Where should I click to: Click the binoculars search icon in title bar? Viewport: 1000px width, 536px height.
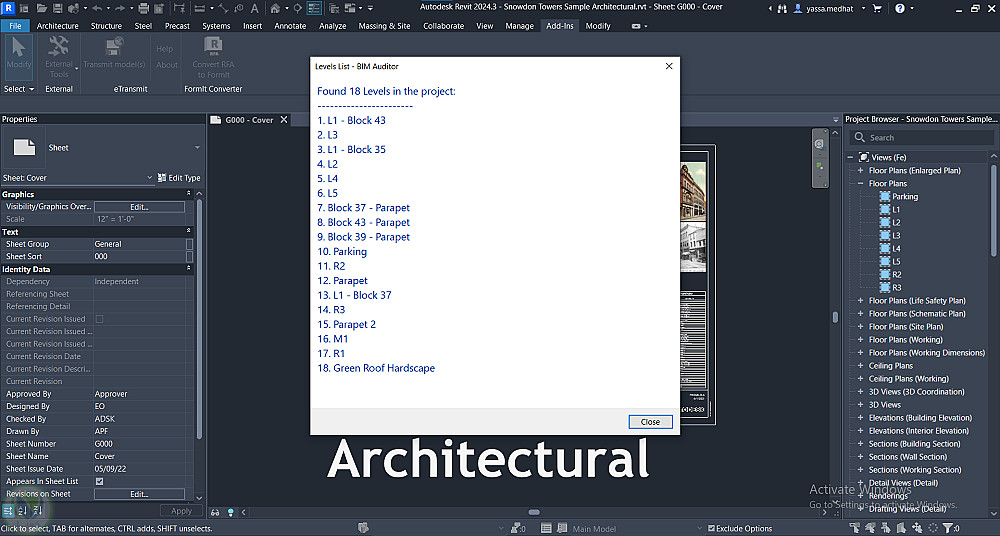pos(782,8)
